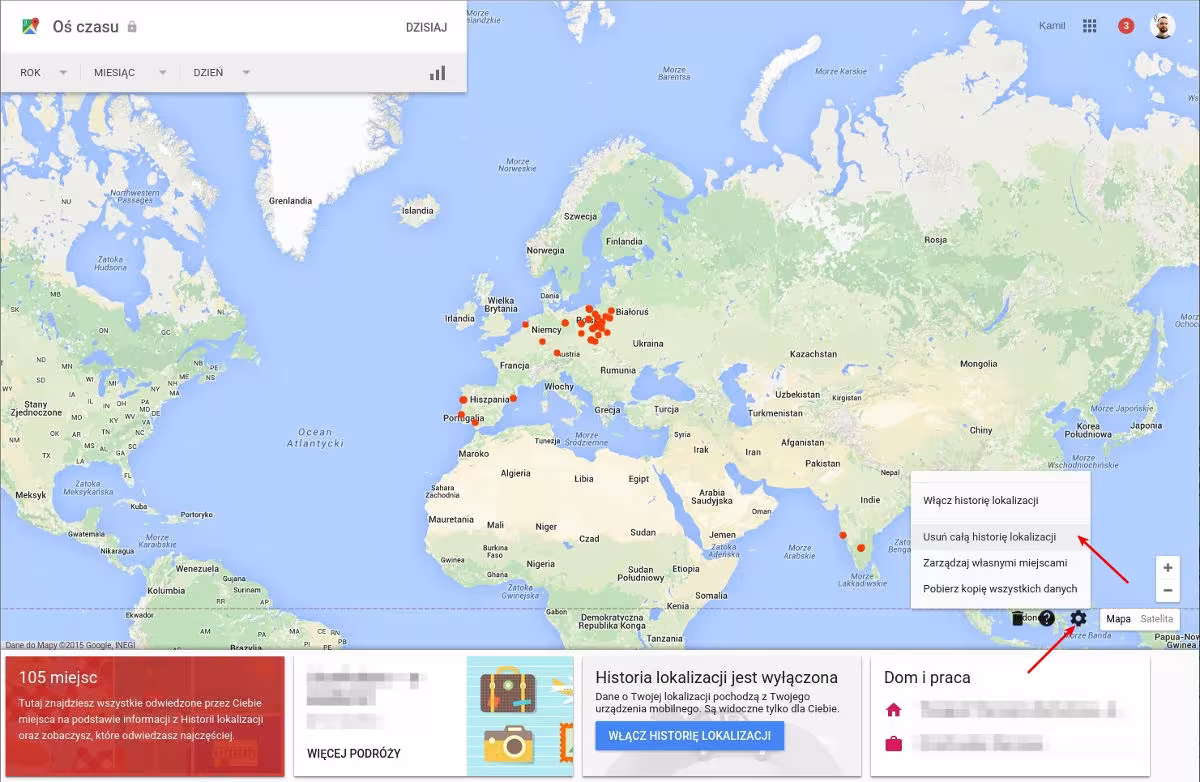
Task: Click the briefcase work icon
Action: (x=894, y=742)
